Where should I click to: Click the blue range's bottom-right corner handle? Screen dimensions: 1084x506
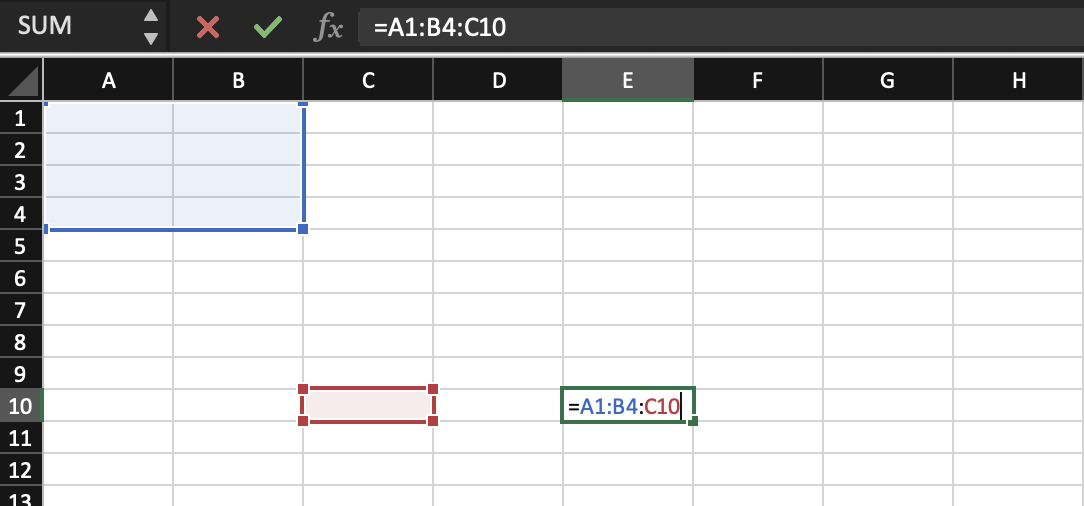click(x=303, y=229)
